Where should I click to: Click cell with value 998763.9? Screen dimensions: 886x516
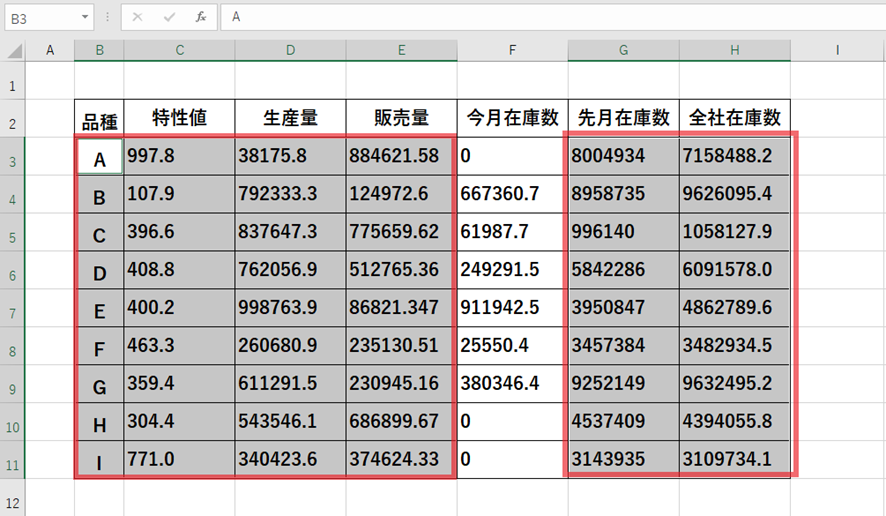pyautogui.click(x=290, y=308)
